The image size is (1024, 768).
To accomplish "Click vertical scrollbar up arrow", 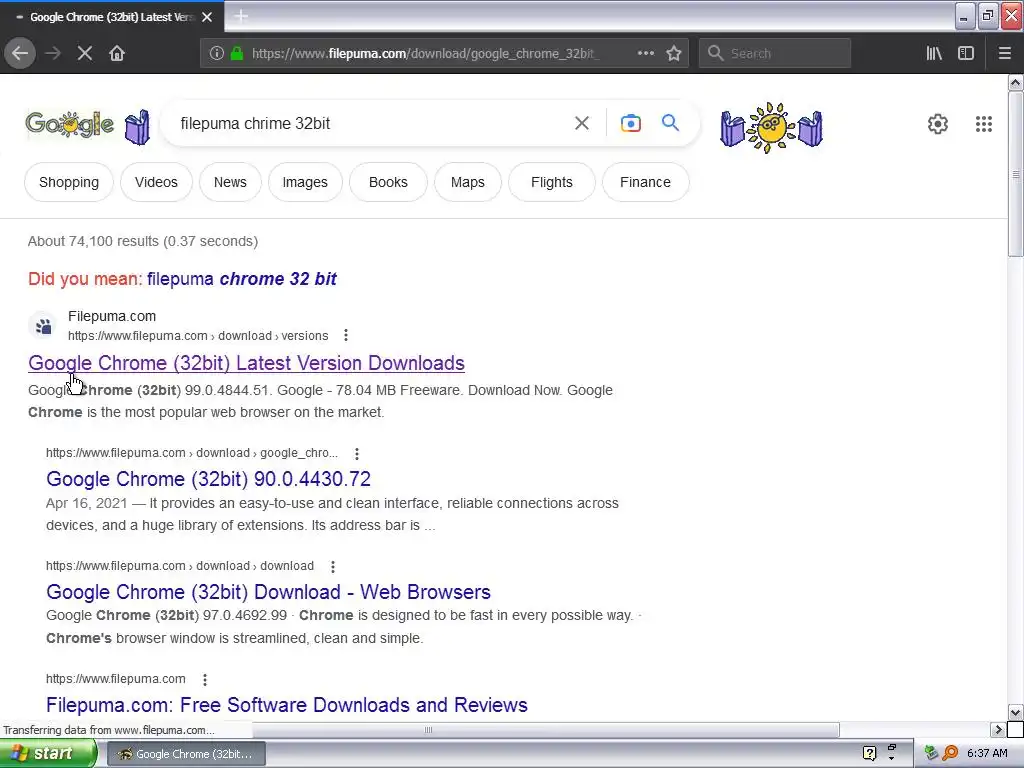I will [x=1015, y=83].
